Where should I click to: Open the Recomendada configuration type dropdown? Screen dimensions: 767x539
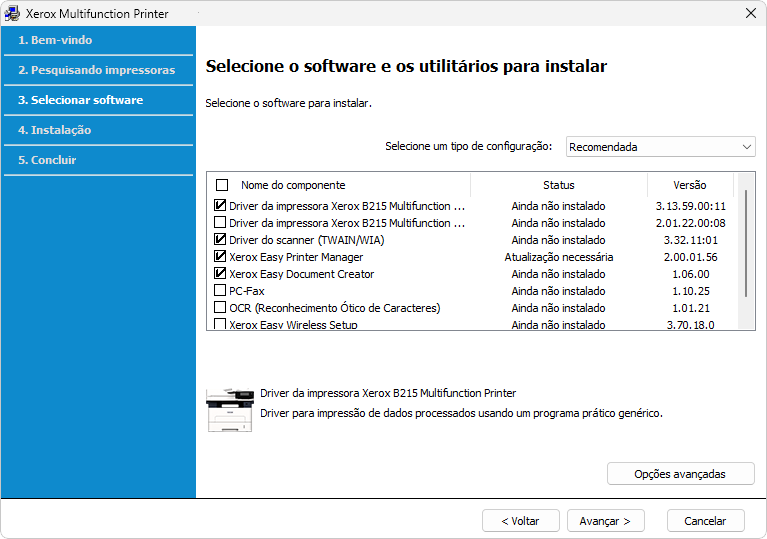pos(660,147)
